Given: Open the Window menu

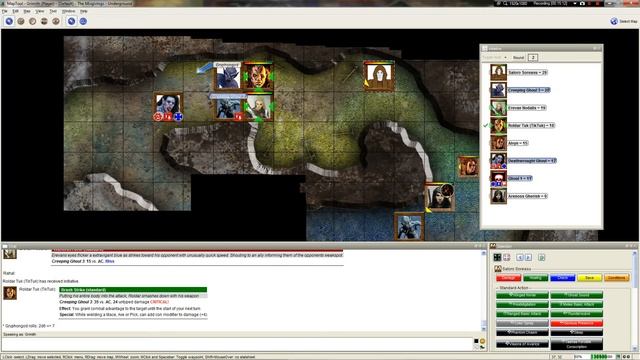Looking at the screenshot, I should tap(68, 11).
